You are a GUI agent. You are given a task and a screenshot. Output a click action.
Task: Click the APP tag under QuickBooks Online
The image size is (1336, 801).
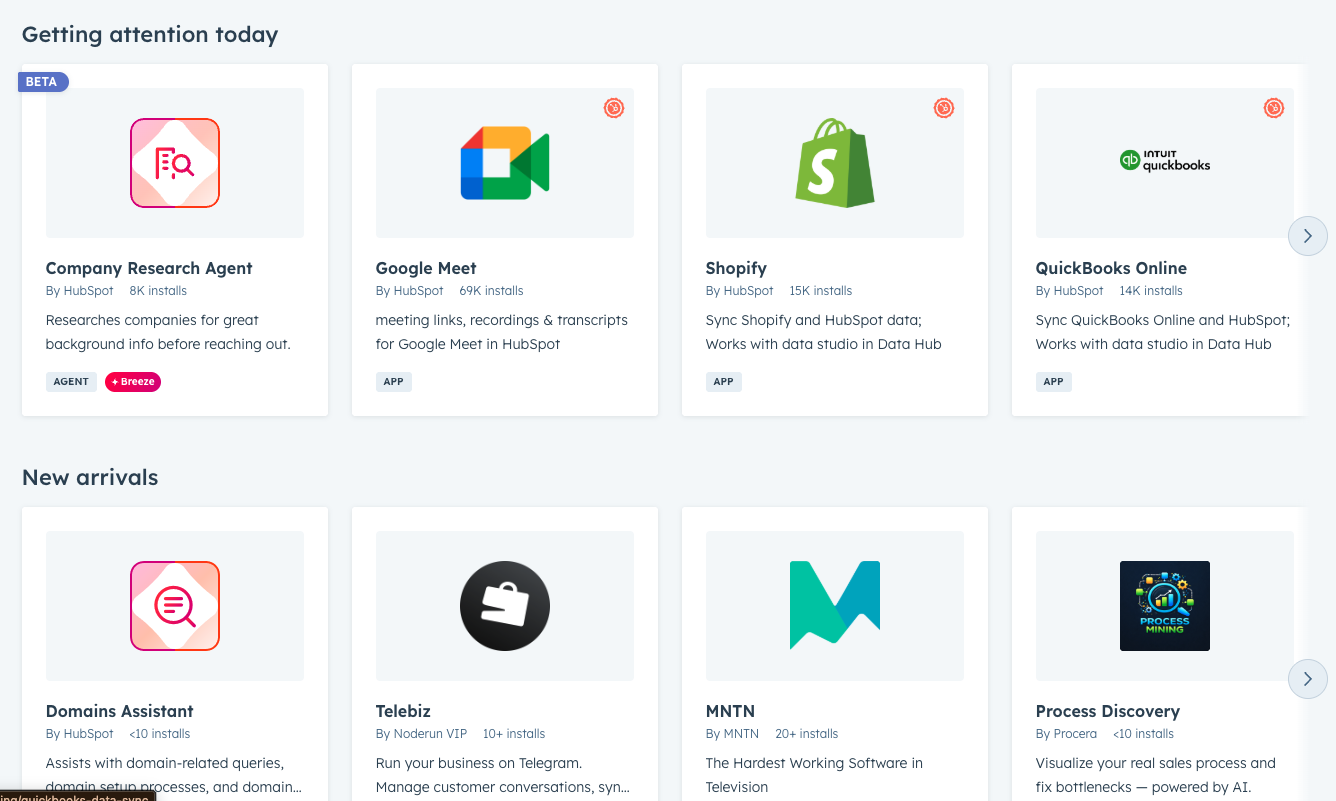click(x=1054, y=382)
